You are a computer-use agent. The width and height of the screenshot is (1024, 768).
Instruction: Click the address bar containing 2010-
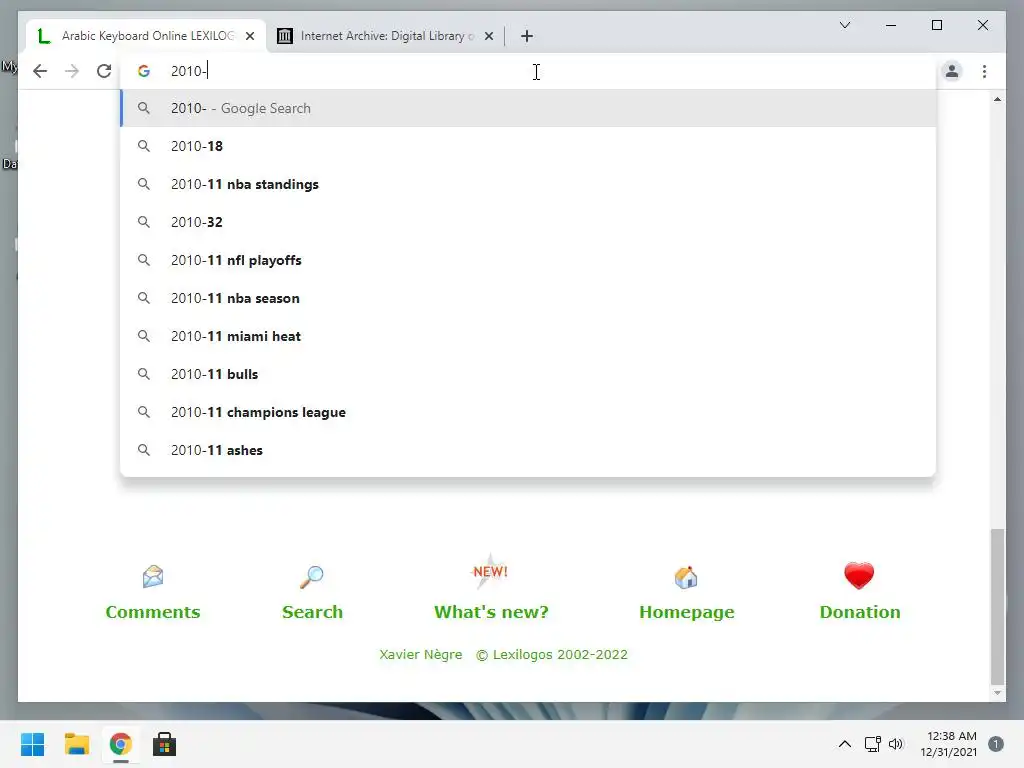point(529,71)
